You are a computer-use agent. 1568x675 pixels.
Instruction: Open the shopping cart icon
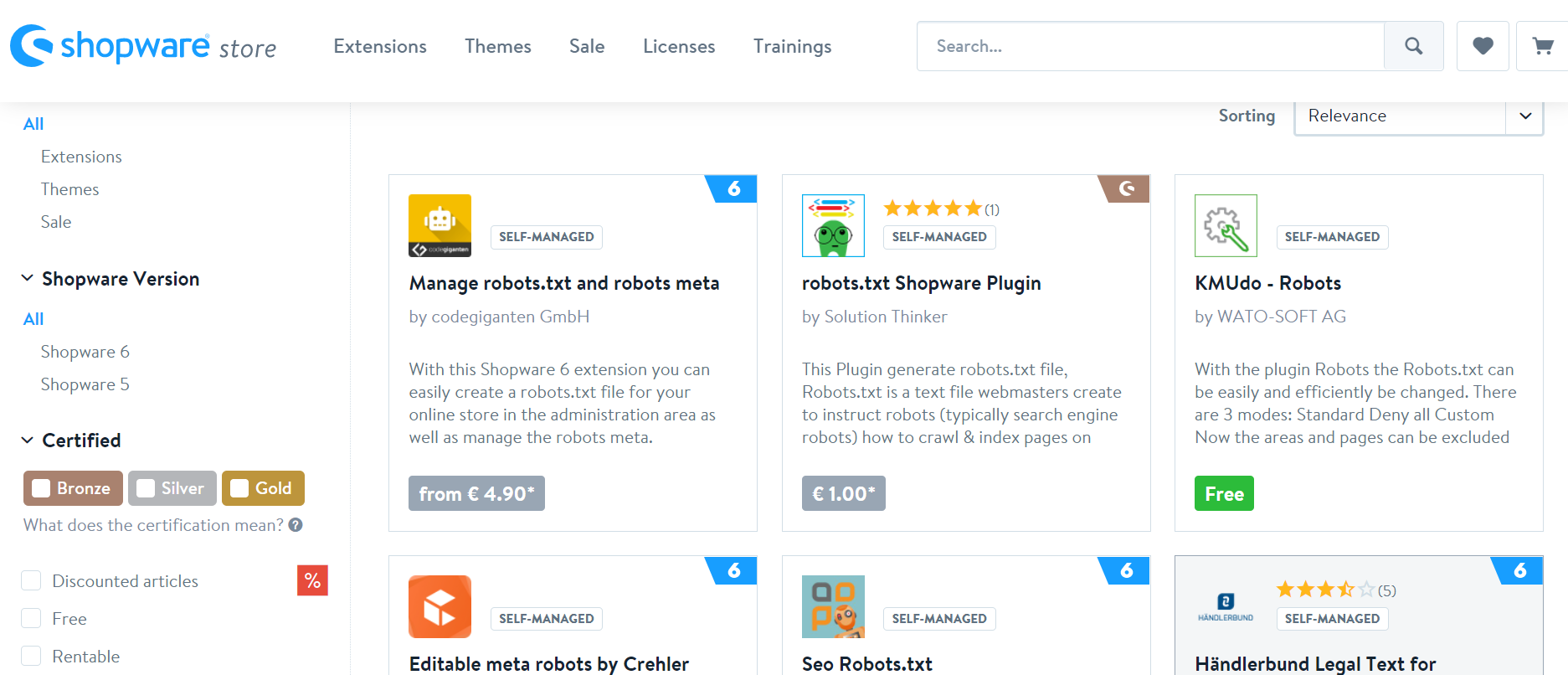click(1542, 46)
